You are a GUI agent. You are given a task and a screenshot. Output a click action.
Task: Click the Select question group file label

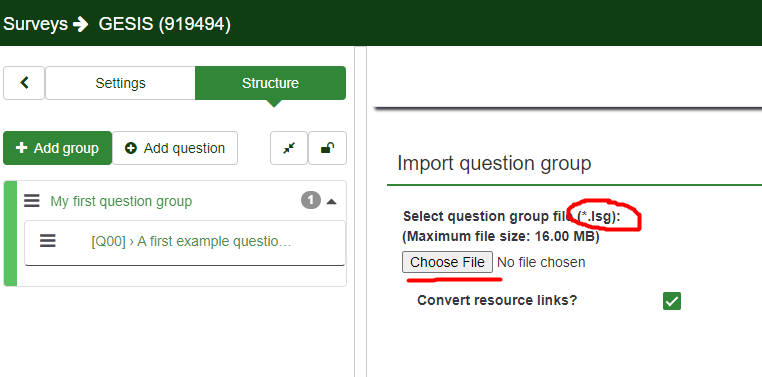[x=512, y=217]
